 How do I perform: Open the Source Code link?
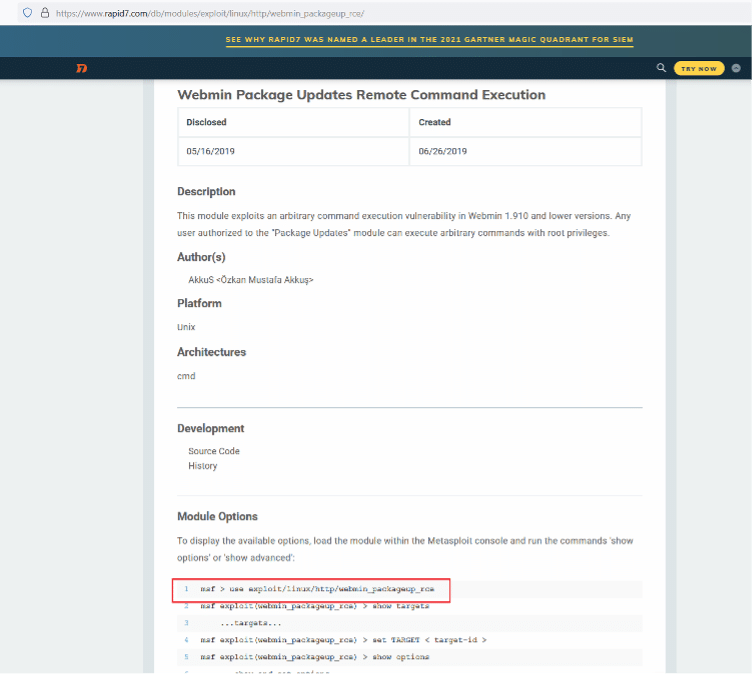coord(214,451)
